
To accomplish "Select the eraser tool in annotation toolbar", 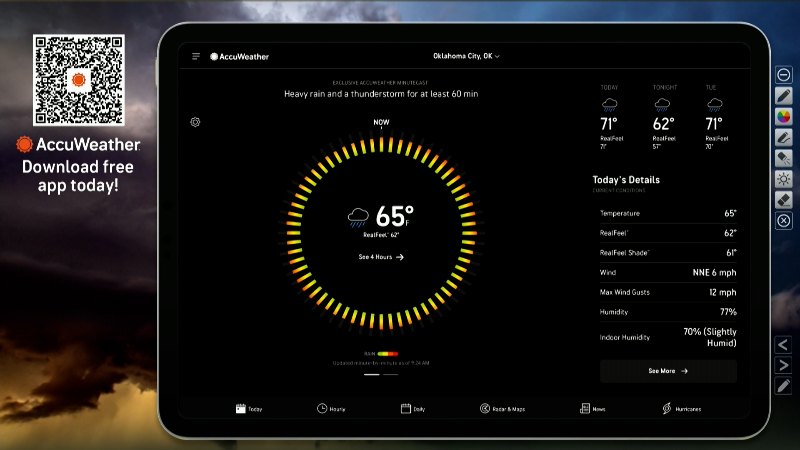I will click(784, 199).
